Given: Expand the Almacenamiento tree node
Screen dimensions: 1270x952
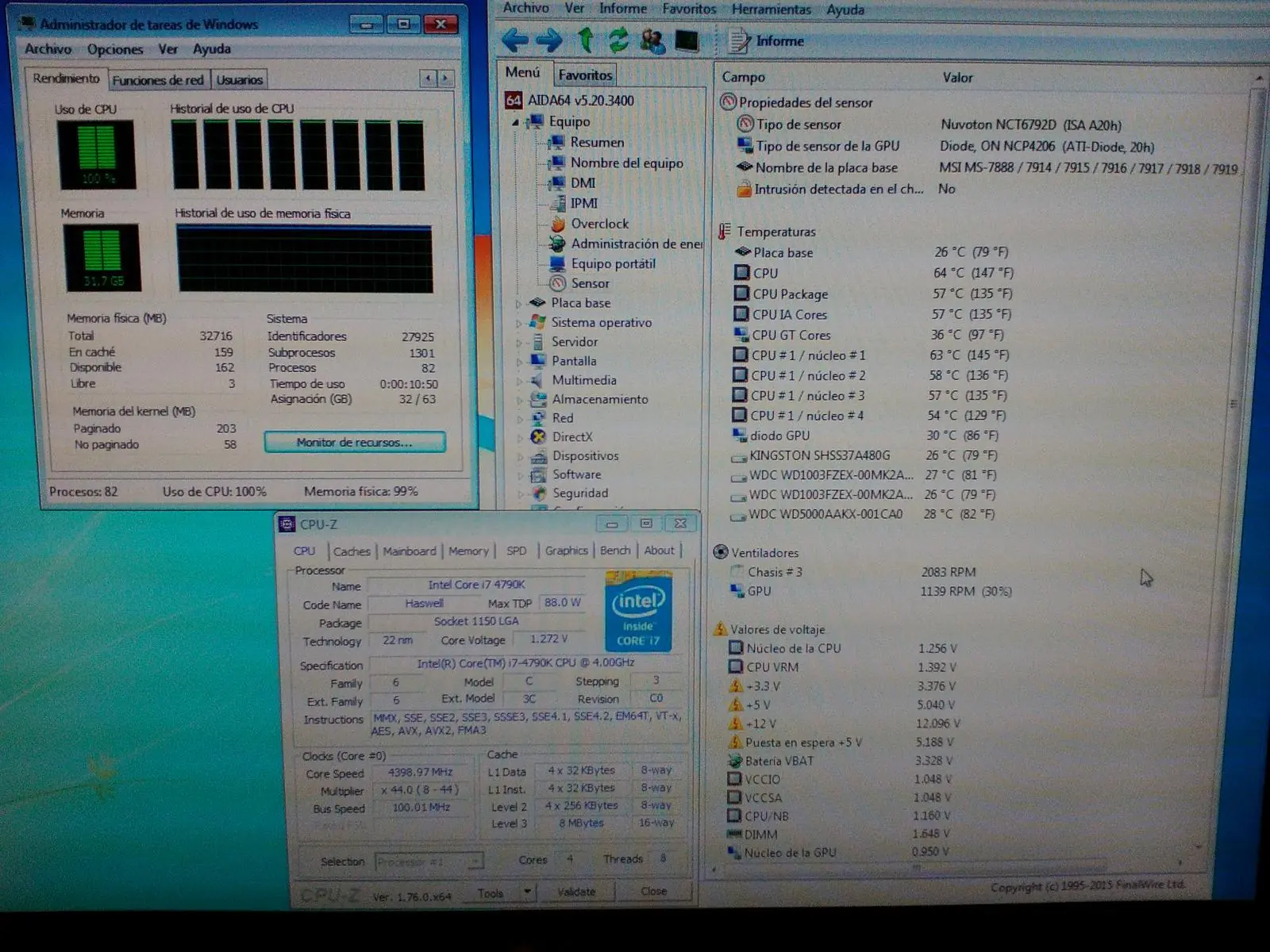Looking at the screenshot, I should 519,400.
